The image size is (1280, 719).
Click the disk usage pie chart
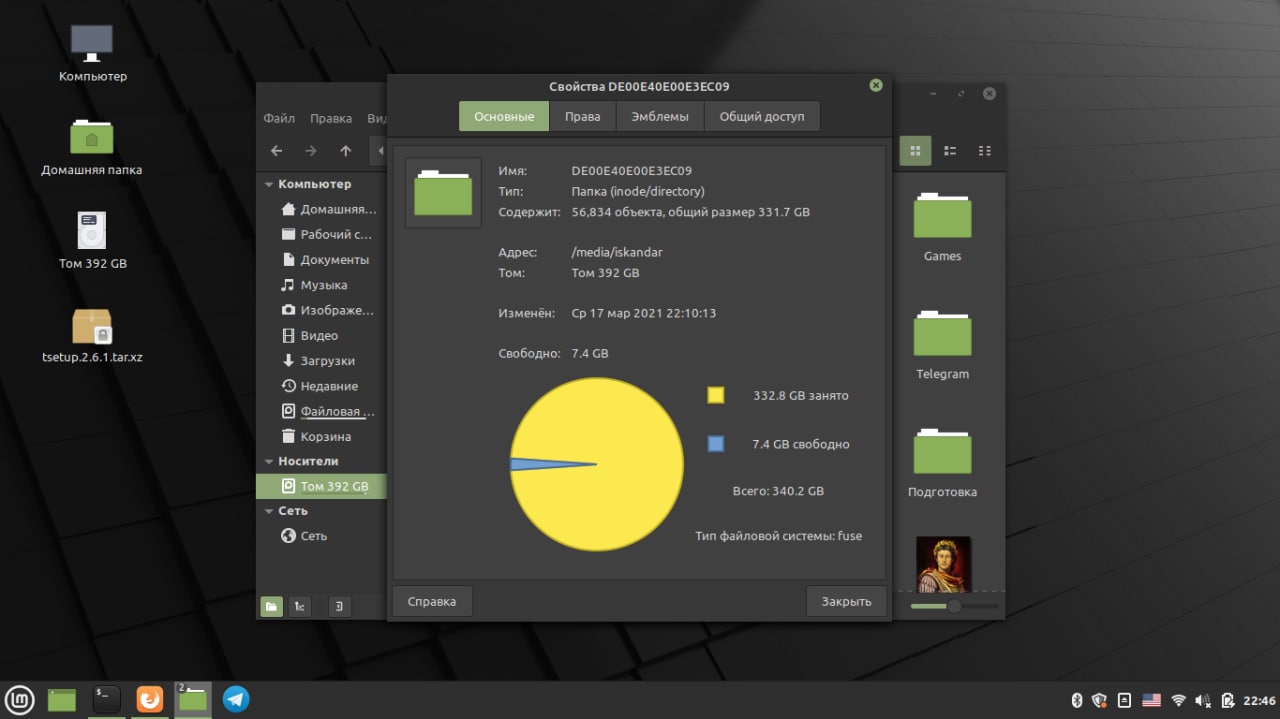pyautogui.click(x=597, y=464)
